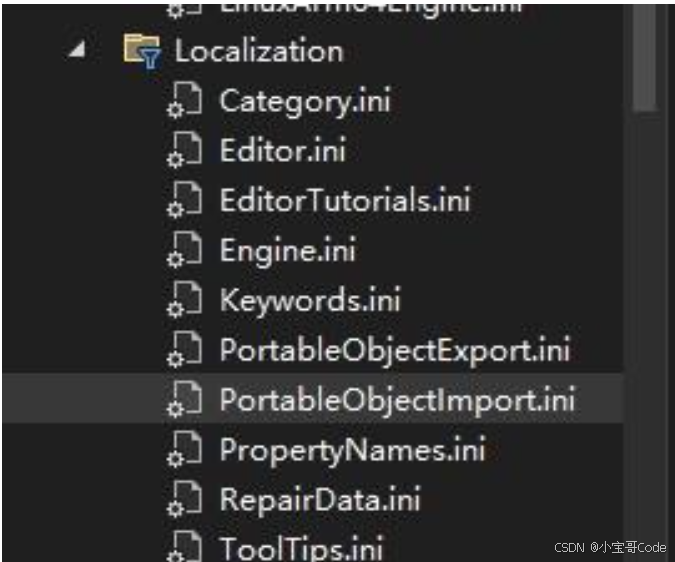Image resolution: width=675 pixels, height=562 pixels.
Task: Click the Engine.ini file icon
Action: click(184, 249)
